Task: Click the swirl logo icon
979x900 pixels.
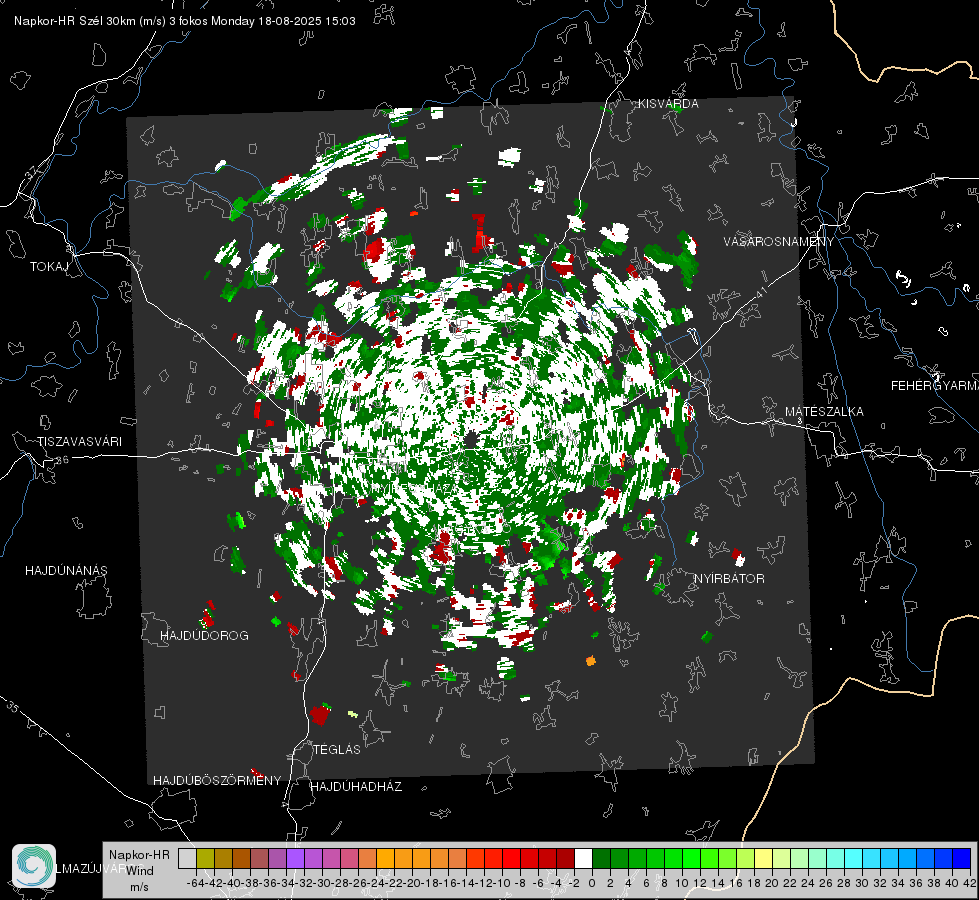Action: [x=34, y=866]
